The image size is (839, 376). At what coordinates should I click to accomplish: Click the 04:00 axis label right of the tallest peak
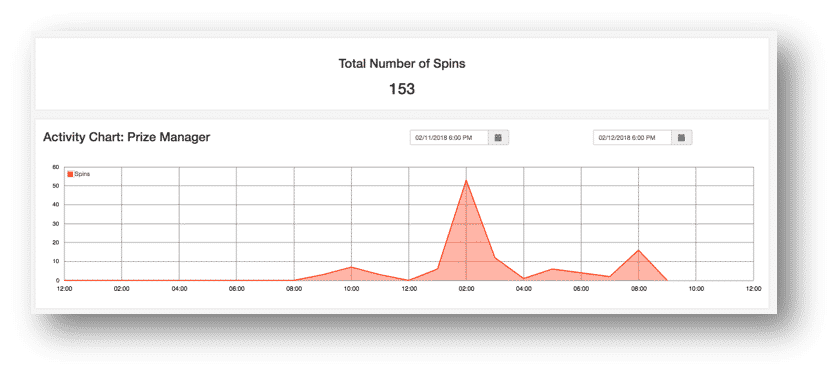524,288
